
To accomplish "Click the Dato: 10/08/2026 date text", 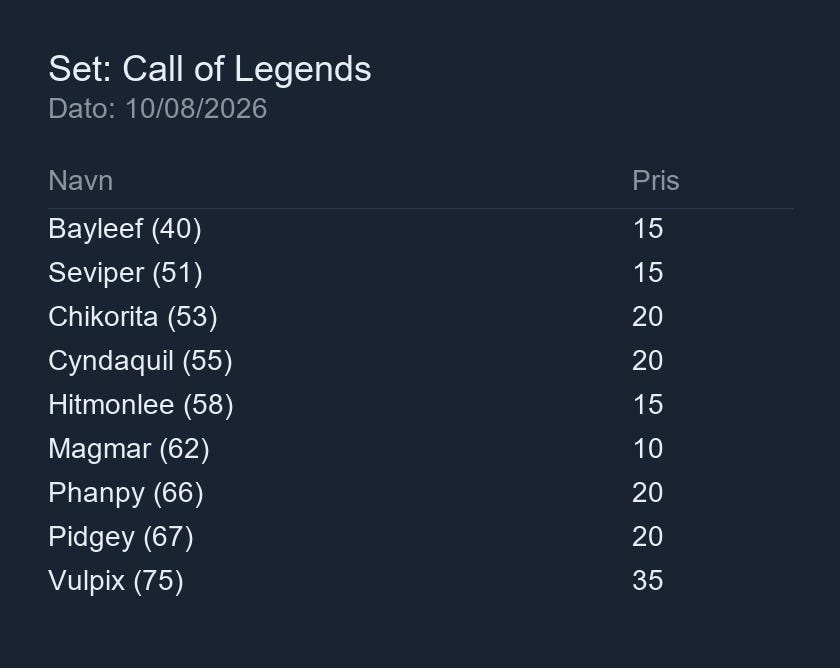I will click(x=158, y=109).
